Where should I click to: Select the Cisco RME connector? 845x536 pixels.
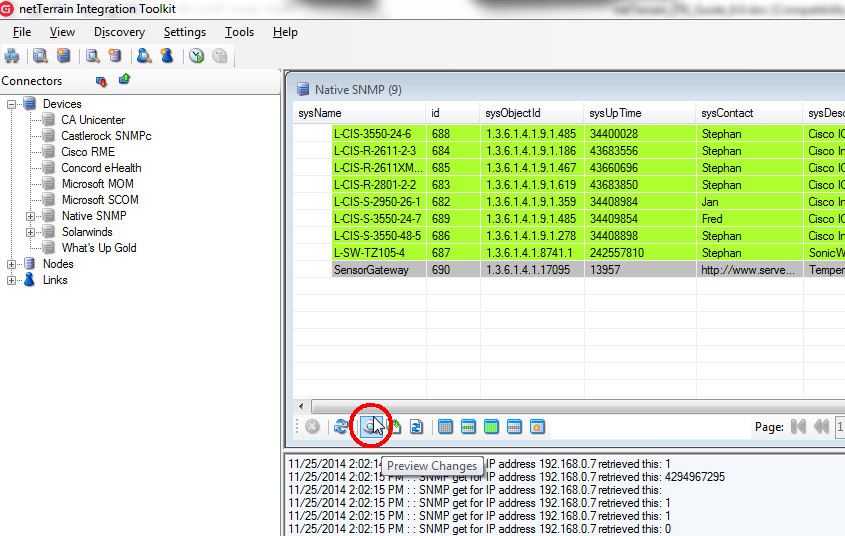click(x=87, y=152)
